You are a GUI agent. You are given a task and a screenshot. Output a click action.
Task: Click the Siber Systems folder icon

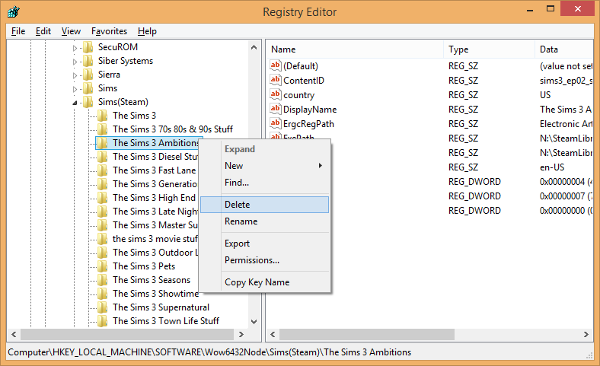pyautogui.click(x=88, y=61)
